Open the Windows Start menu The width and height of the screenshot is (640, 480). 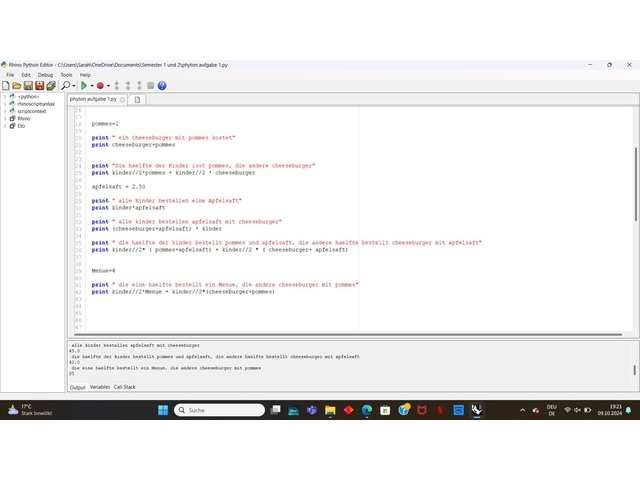pyautogui.click(x=163, y=410)
